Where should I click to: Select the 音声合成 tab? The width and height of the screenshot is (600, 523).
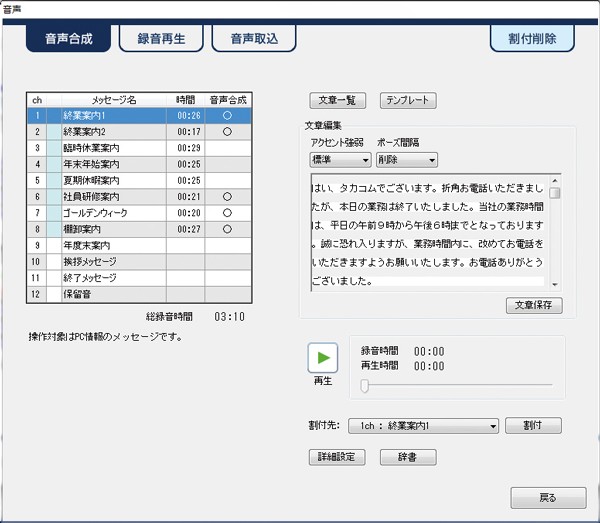(68, 39)
